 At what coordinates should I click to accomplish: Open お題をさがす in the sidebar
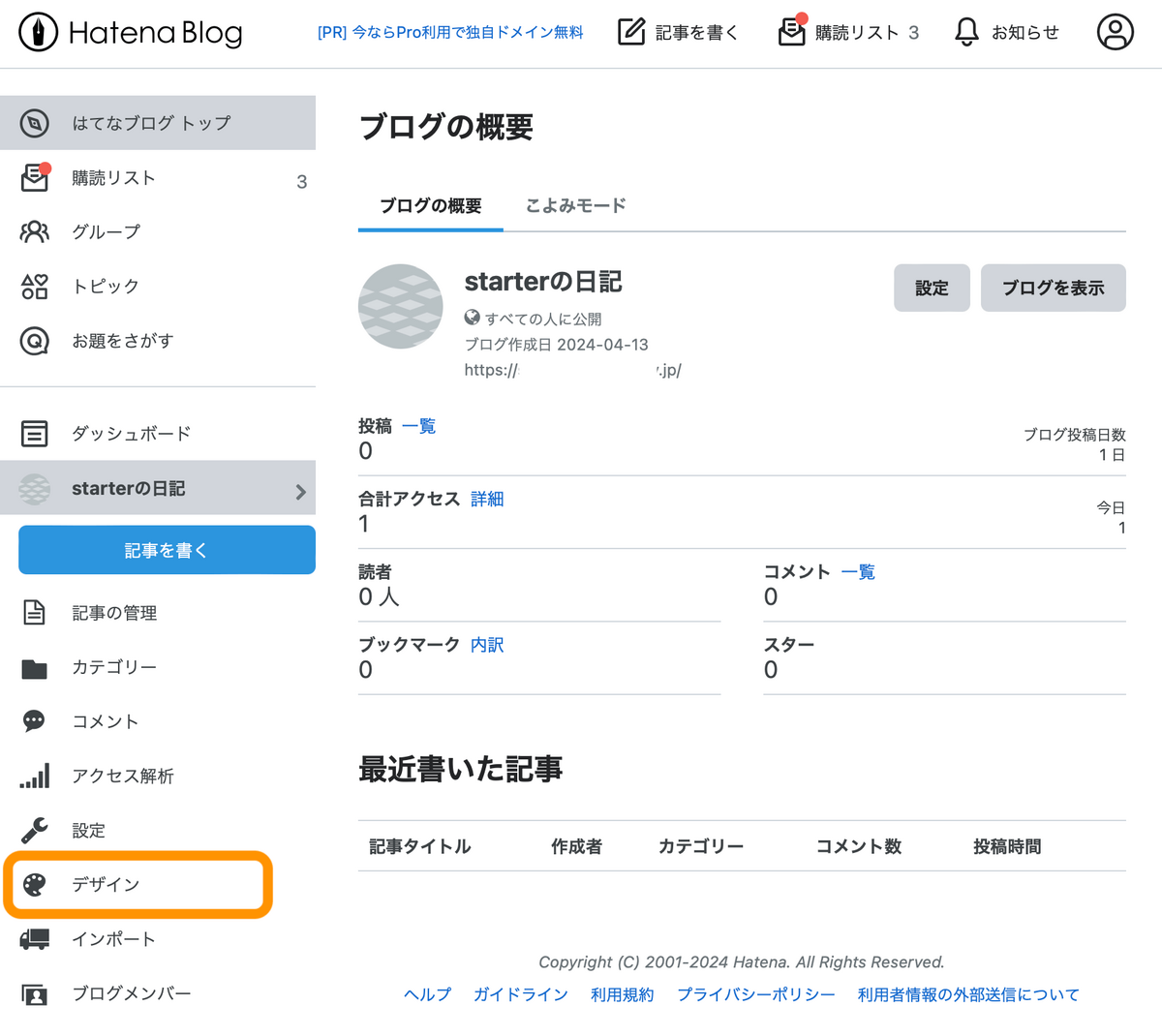158,340
